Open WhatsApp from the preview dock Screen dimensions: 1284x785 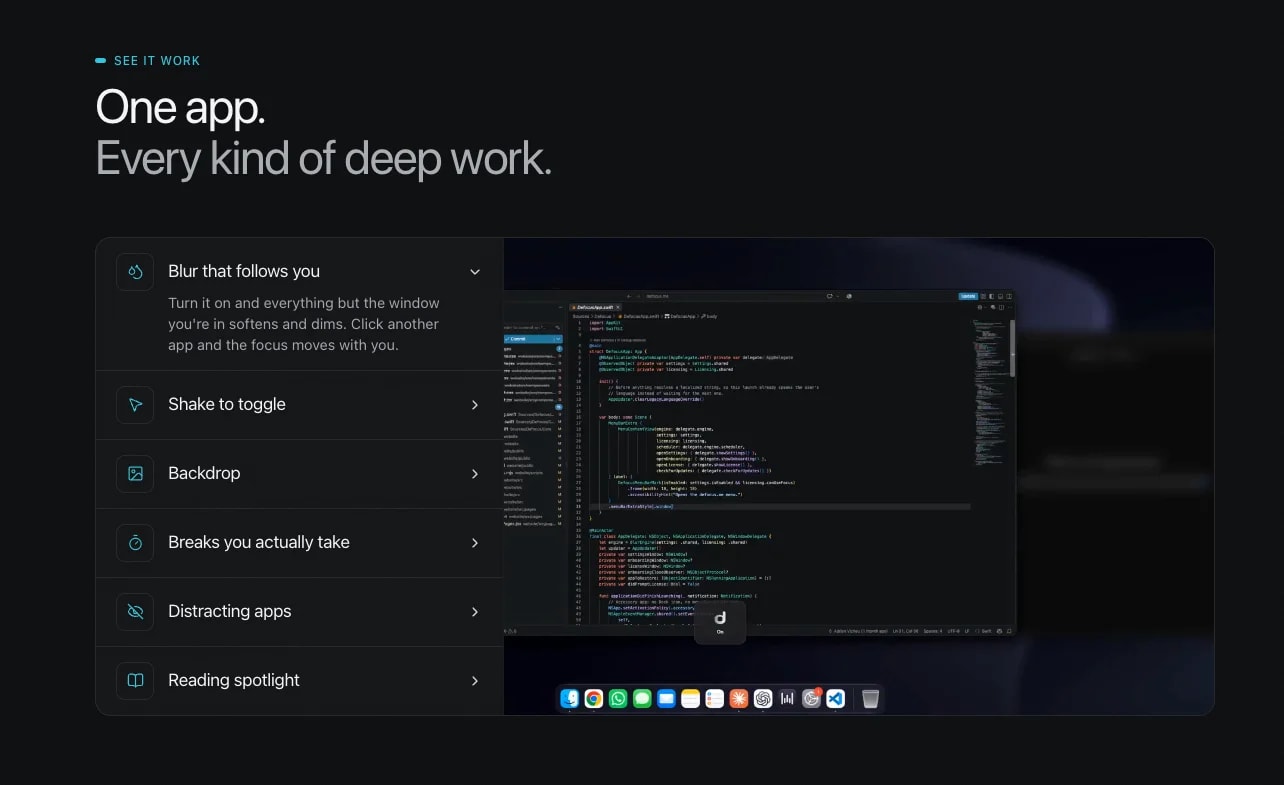618,699
